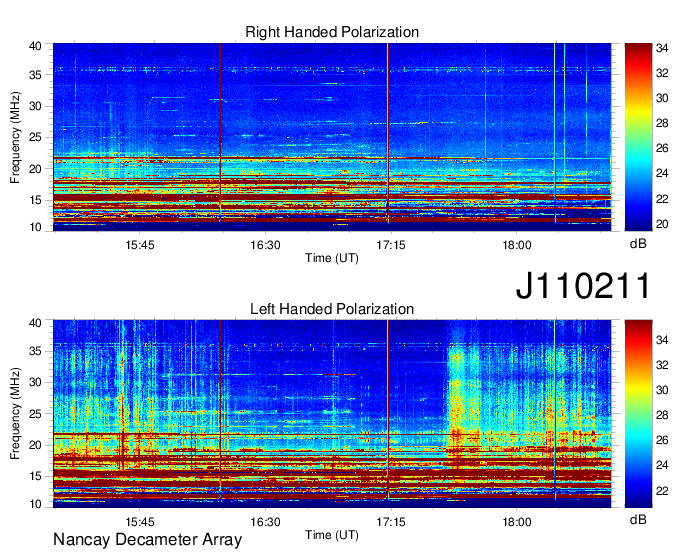Click the 17:15 tick label on bottom plot
Viewport: 680px width, 552px height.
[x=391, y=522]
